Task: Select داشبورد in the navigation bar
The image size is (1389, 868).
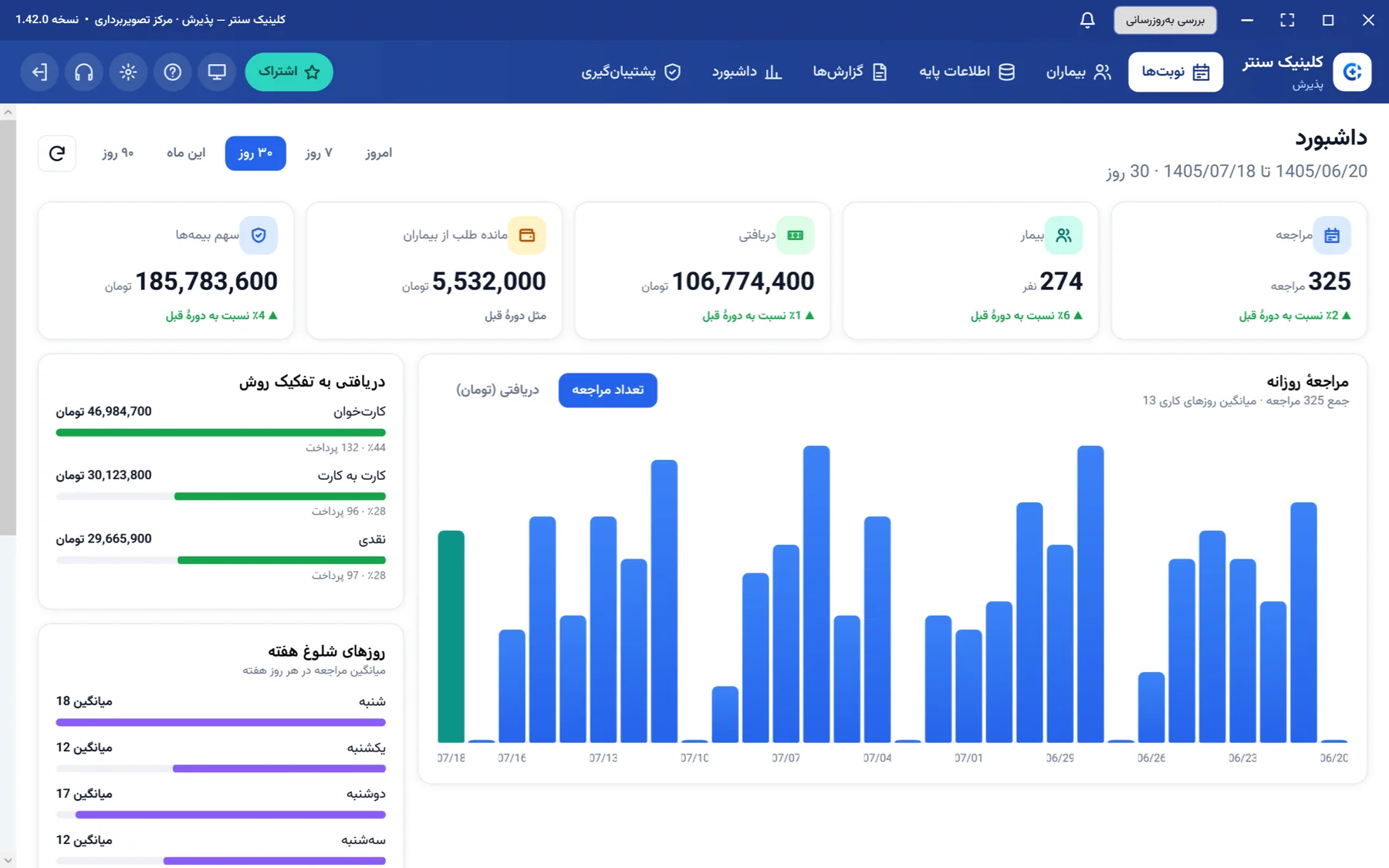Action: pyautogui.click(x=747, y=72)
